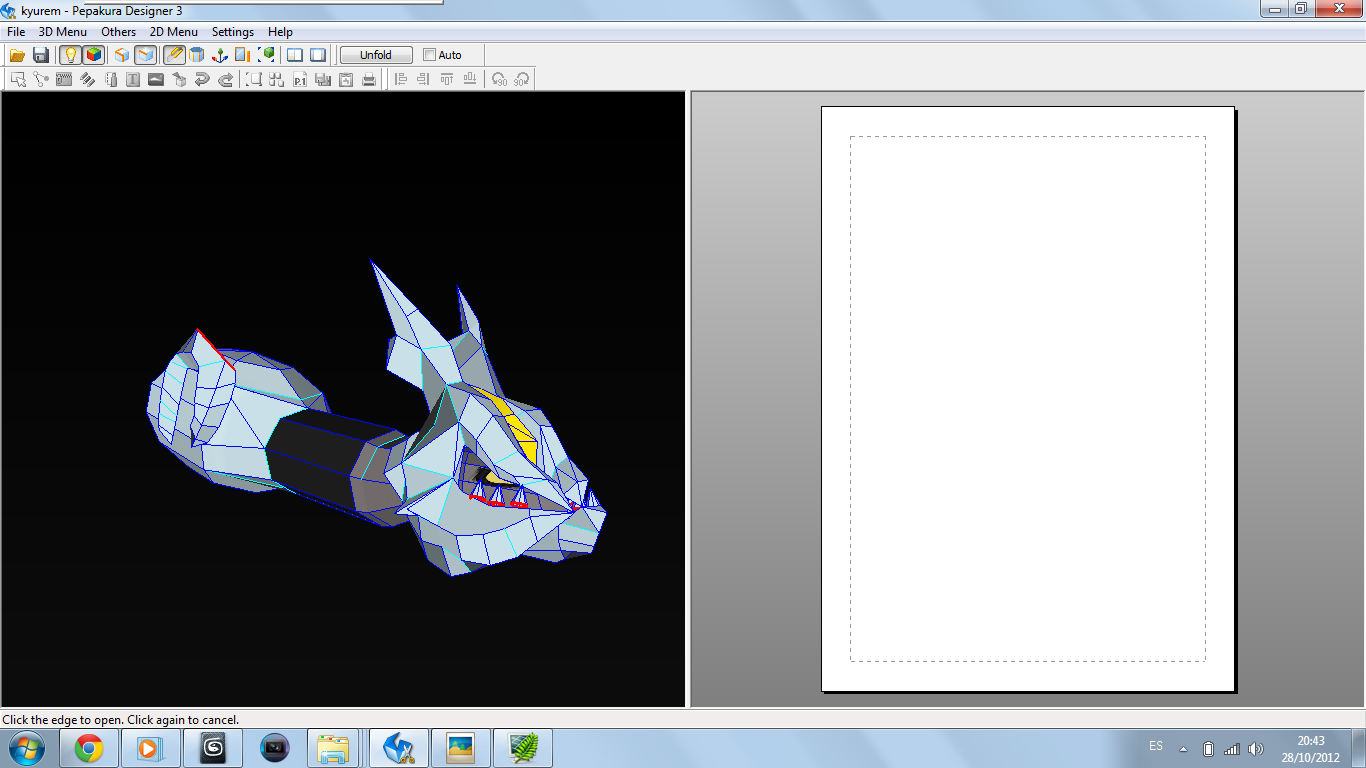The width and height of the screenshot is (1366, 768).
Task: Click the orange panel-with-bar toolbar icon
Action: 242,55
